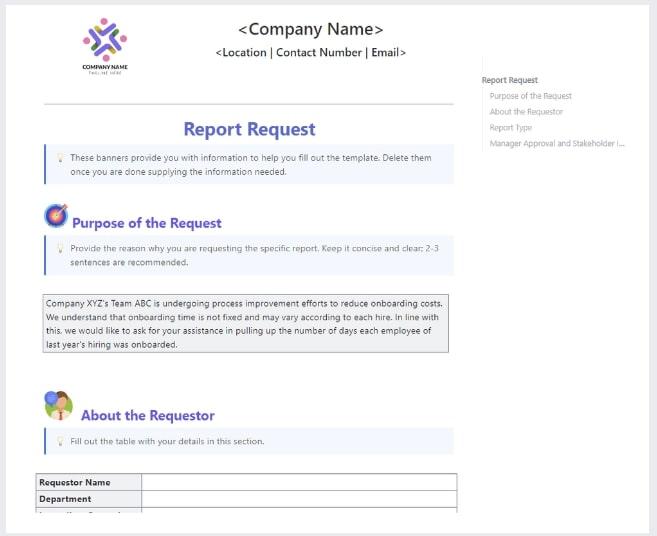Viewport: 657px width, 536px height.
Task: Click the About the Requestor heading
Action: (x=148, y=415)
